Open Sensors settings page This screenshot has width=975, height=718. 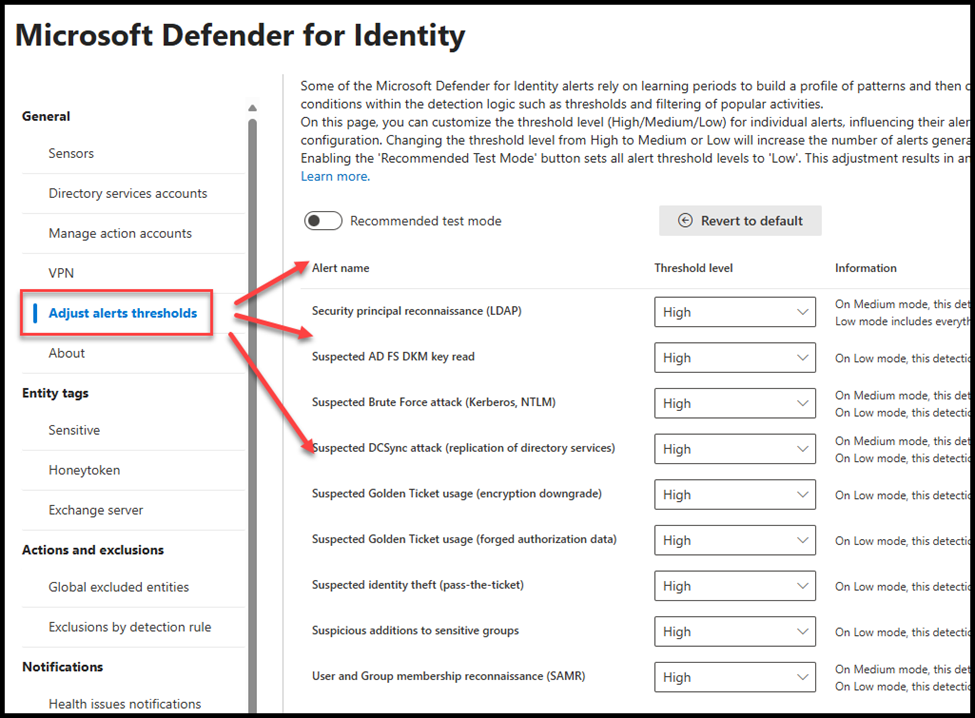click(x=71, y=154)
